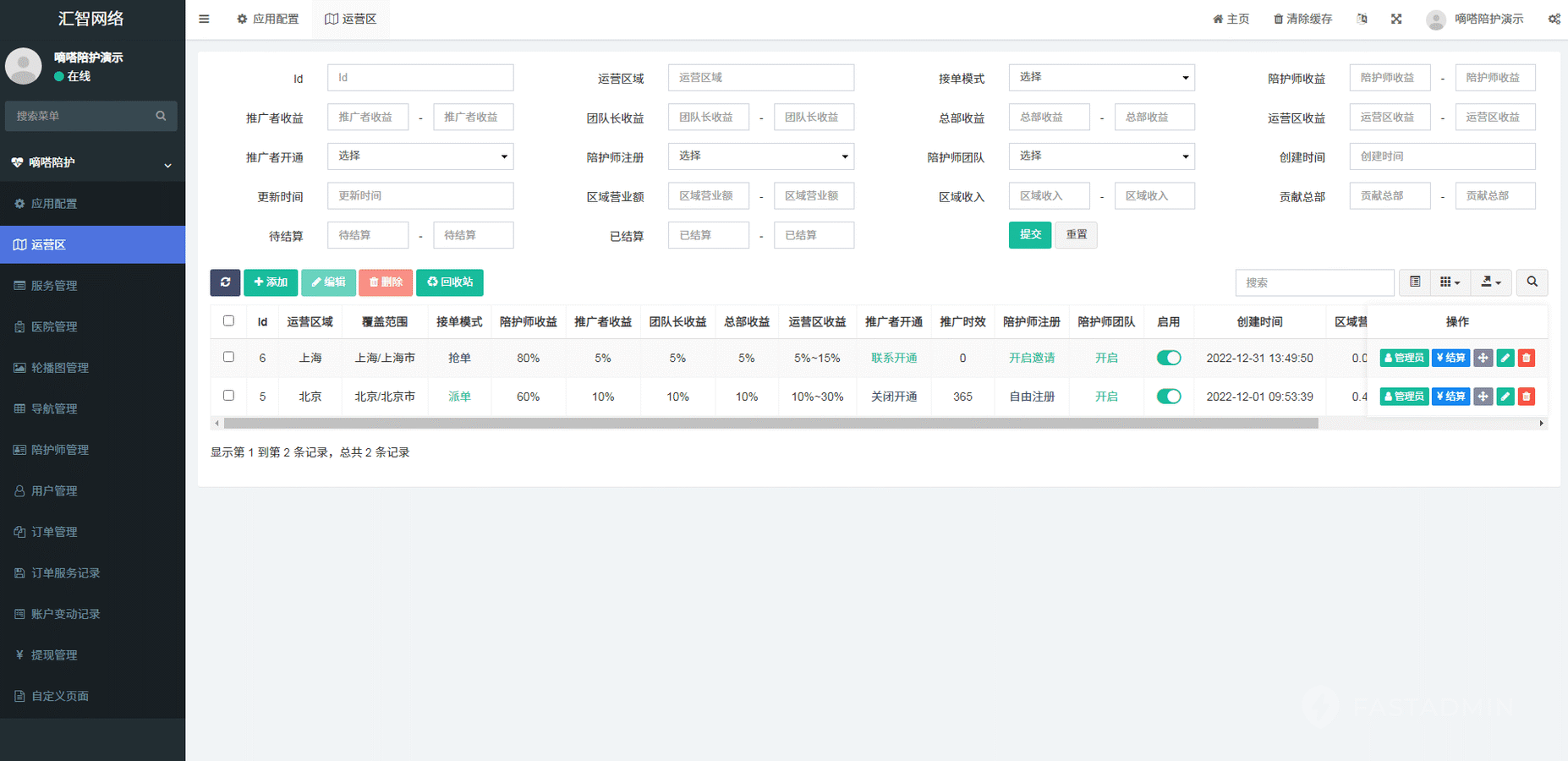Click the magnifier search toggle button
The width and height of the screenshot is (1568, 761).
tap(1532, 282)
